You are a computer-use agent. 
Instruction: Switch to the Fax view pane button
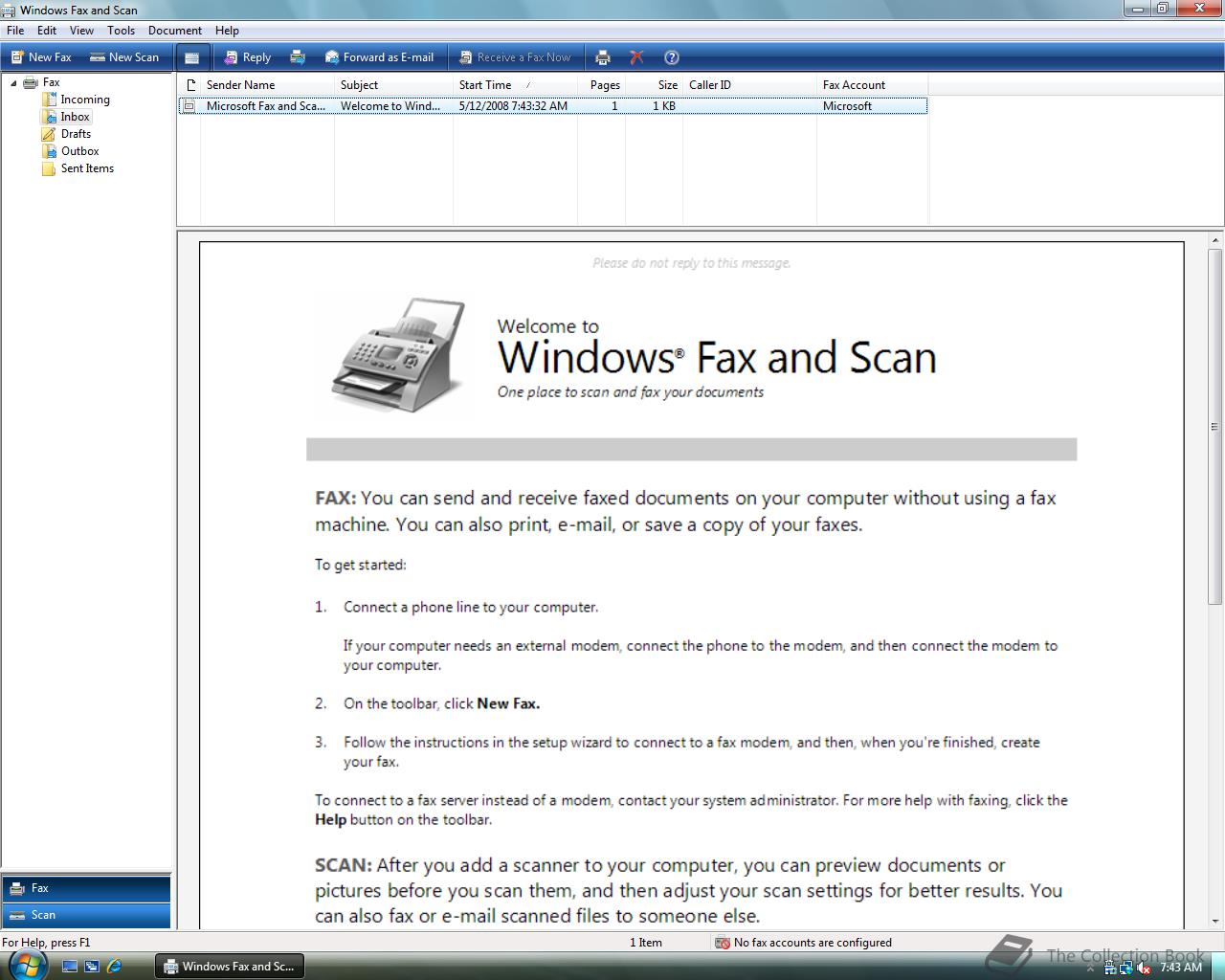(86, 888)
